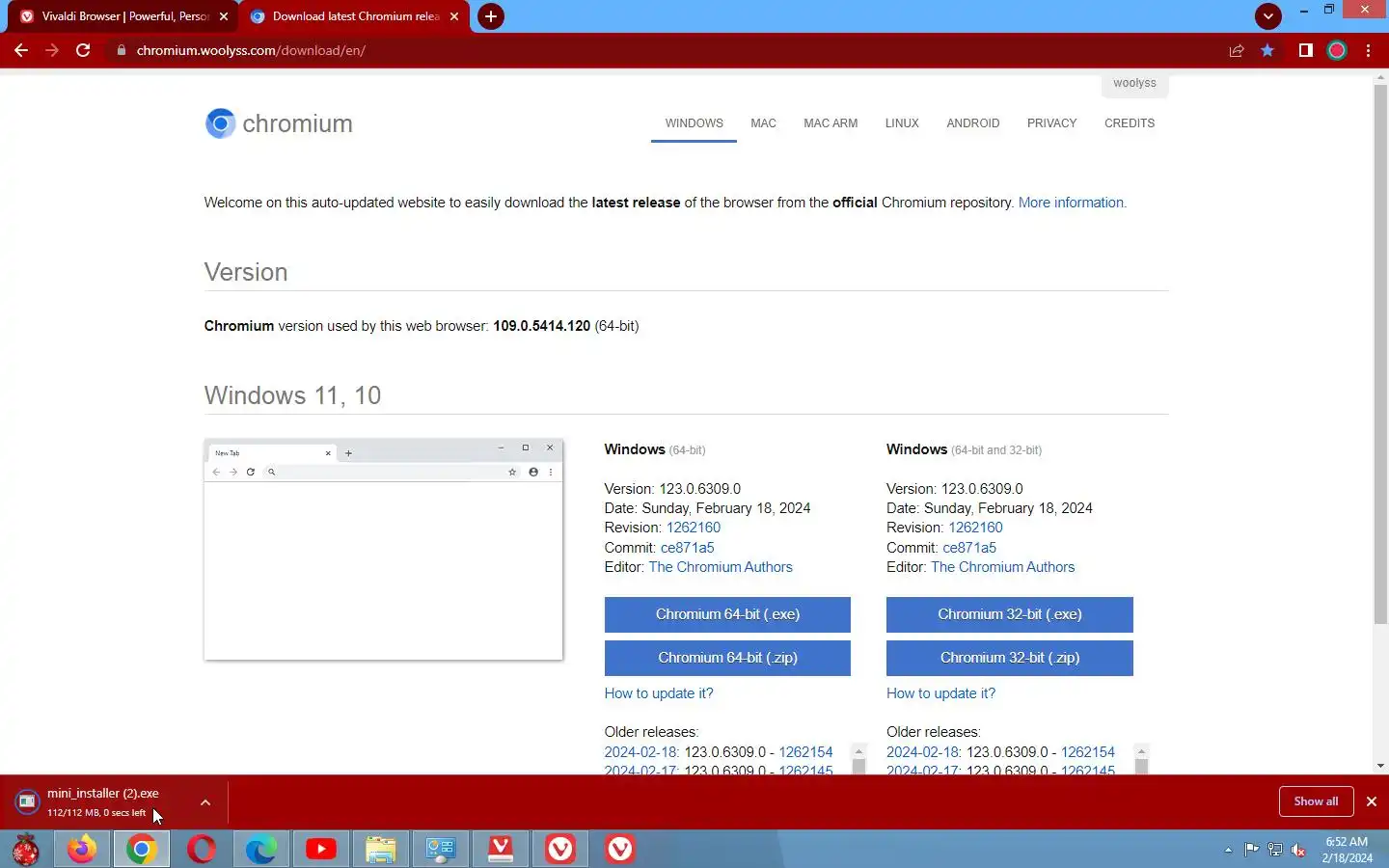This screenshot has height=868, width=1389.
Task: Click the 64-bit older releases scrollbar
Action: click(x=858, y=759)
